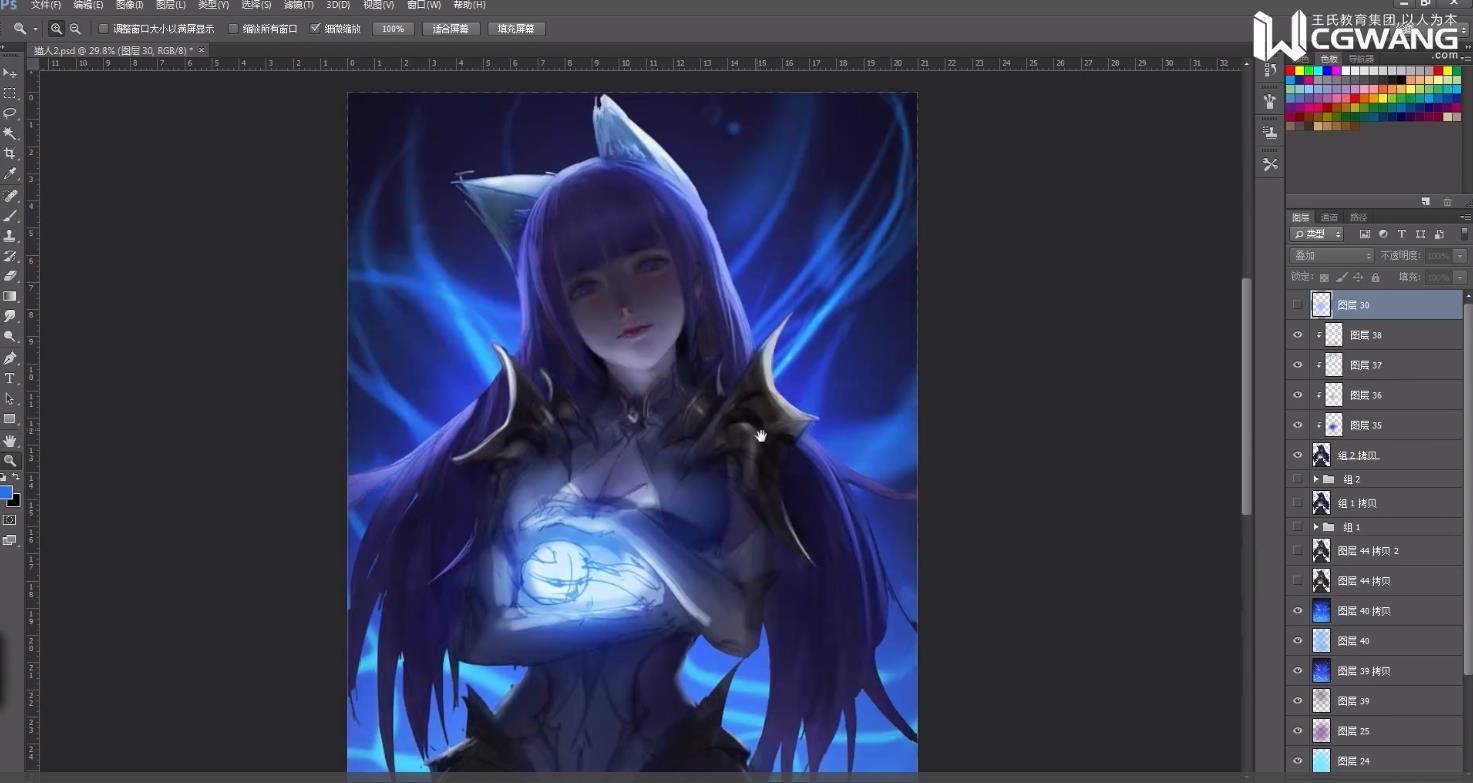The height and width of the screenshot is (783, 1473).
Task: Uncheck 细微缩放 checkbox
Action: [316, 29]
